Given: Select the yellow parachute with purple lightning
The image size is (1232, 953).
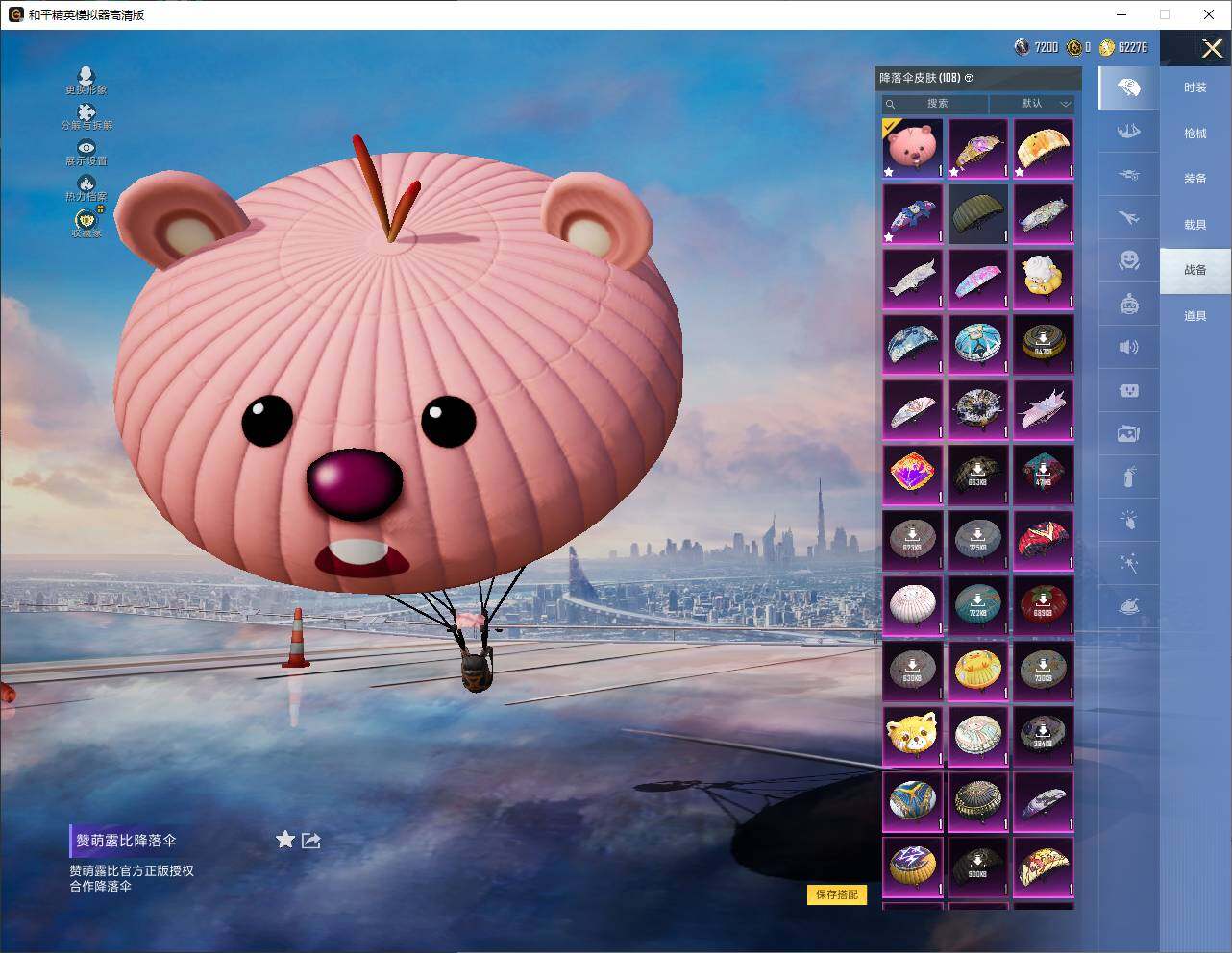Looking at the screenshot, I should click(913, 867).
